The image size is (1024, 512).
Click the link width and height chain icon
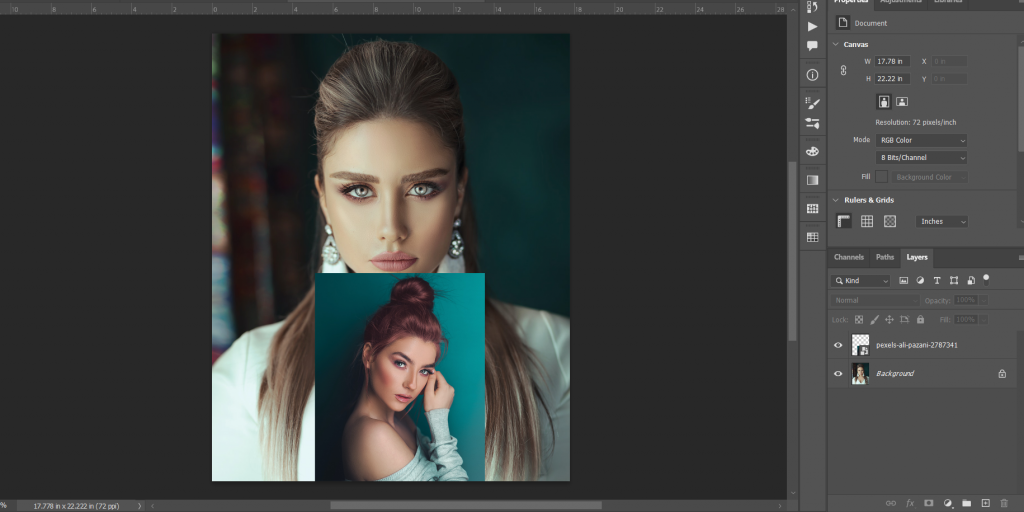843,70
